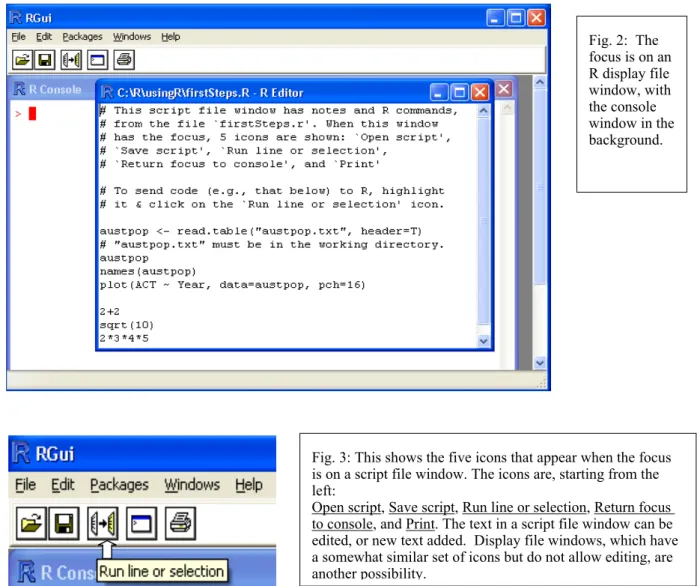697x586 pixels.
Task: Click comment '# "austpop.txt" must be in the working directory.'
Action: (272, 245)
